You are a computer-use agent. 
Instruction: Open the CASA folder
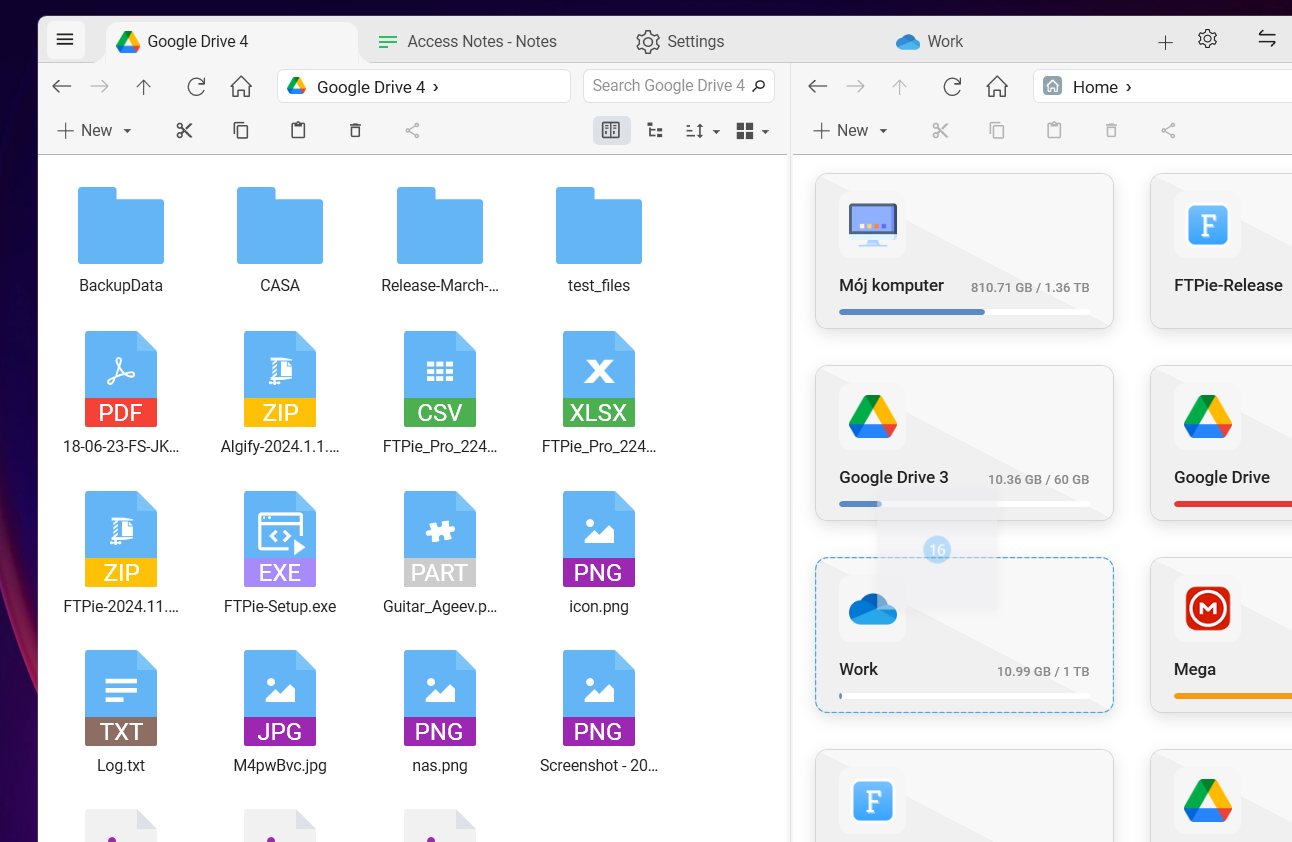coord(280,240)
